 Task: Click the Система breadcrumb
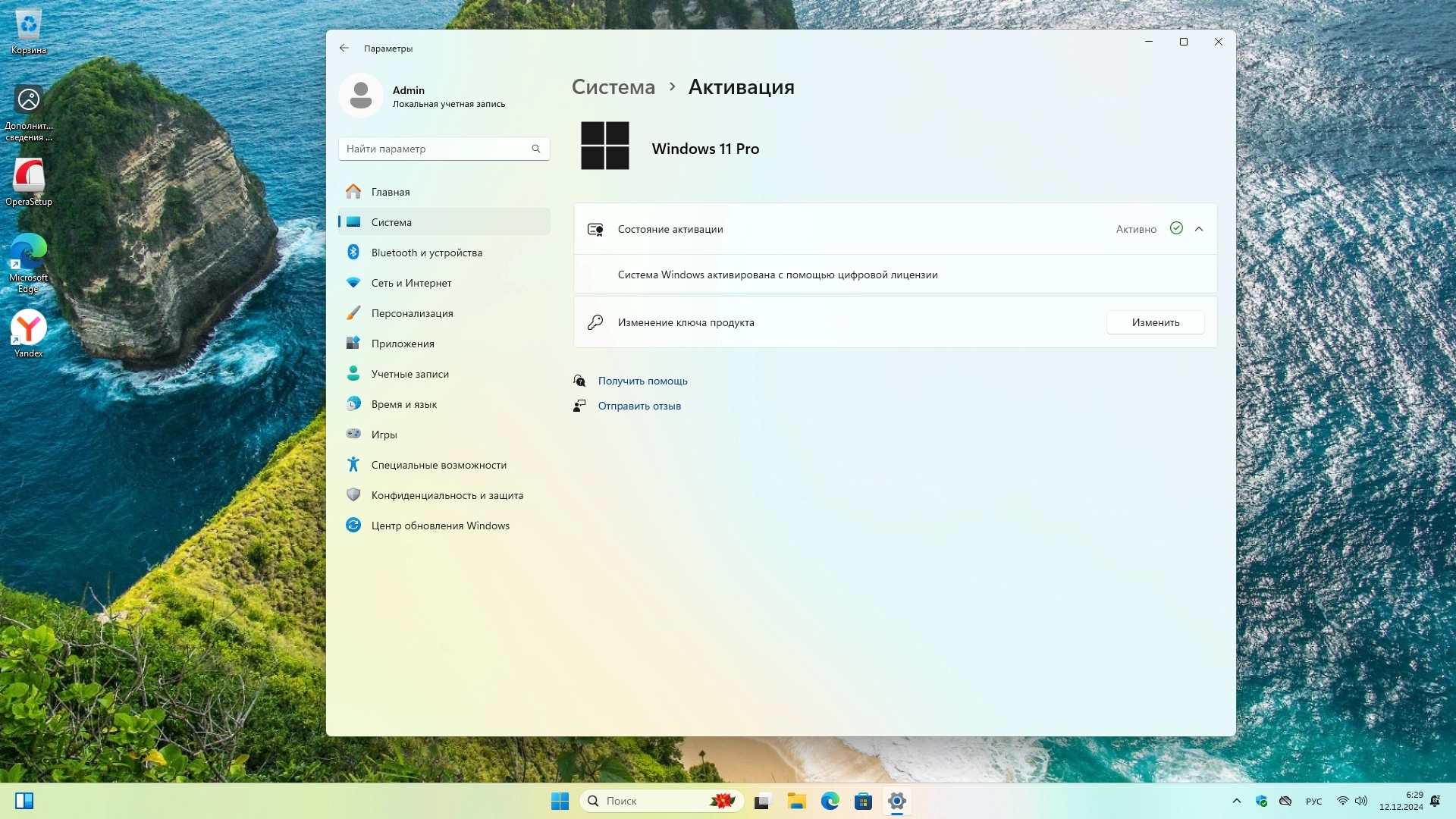tap(613, 87)
